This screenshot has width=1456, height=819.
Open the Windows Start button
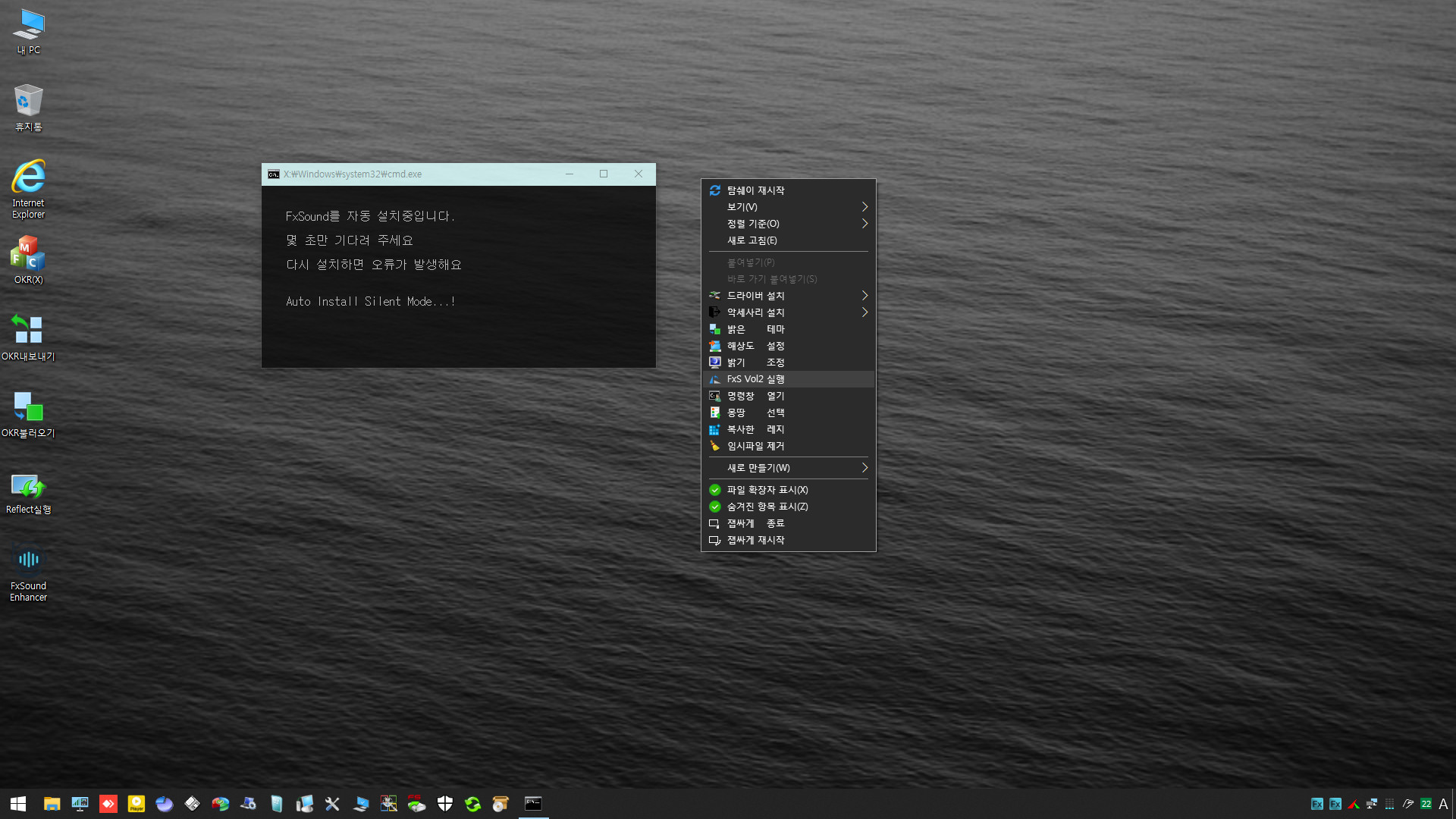[18, 804]
